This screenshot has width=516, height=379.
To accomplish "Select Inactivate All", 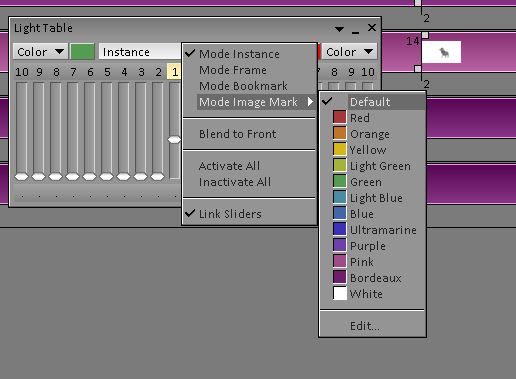I will pos(249,182).
